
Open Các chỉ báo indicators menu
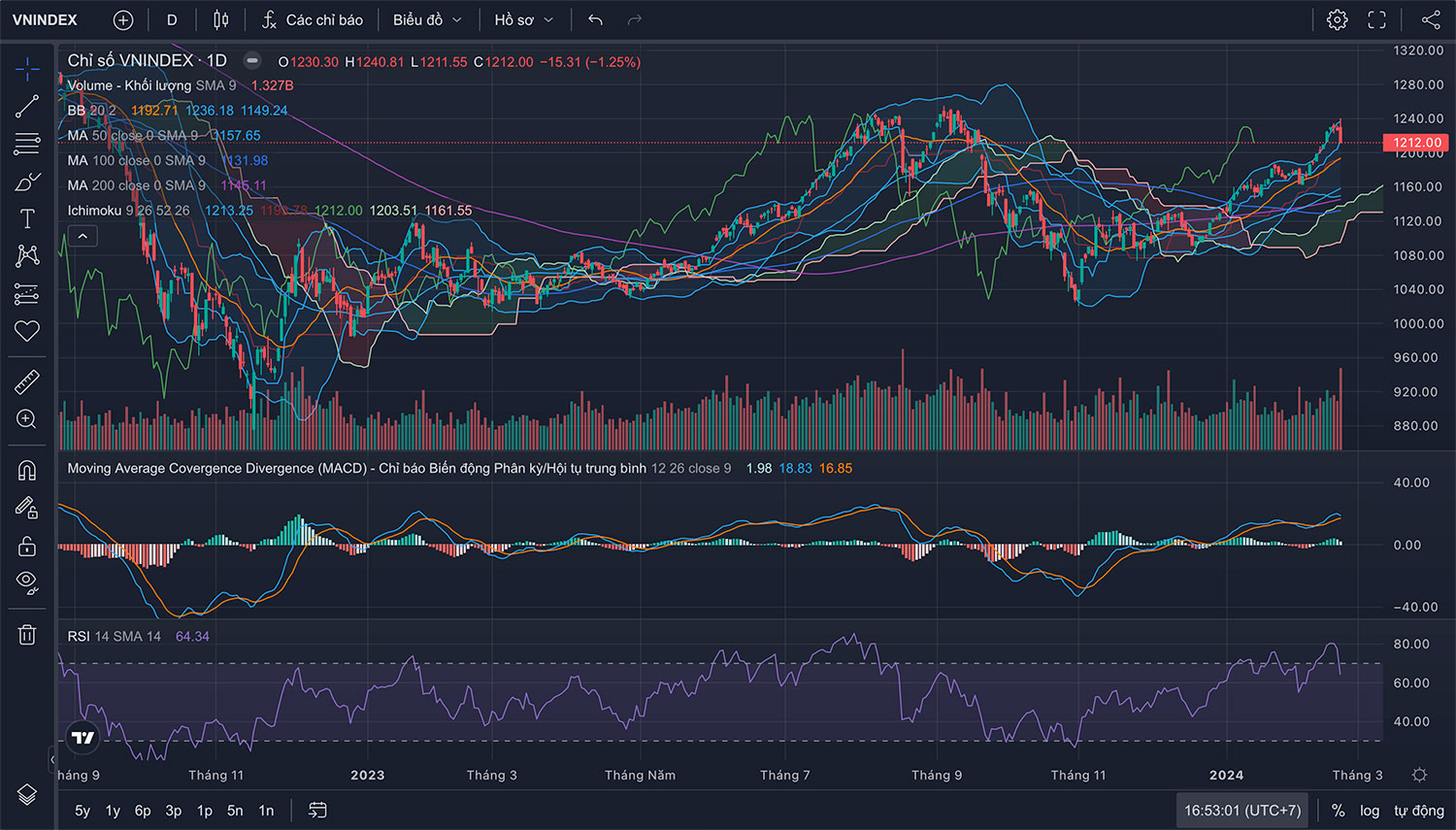pyautogui.click(x=313, y=20)
